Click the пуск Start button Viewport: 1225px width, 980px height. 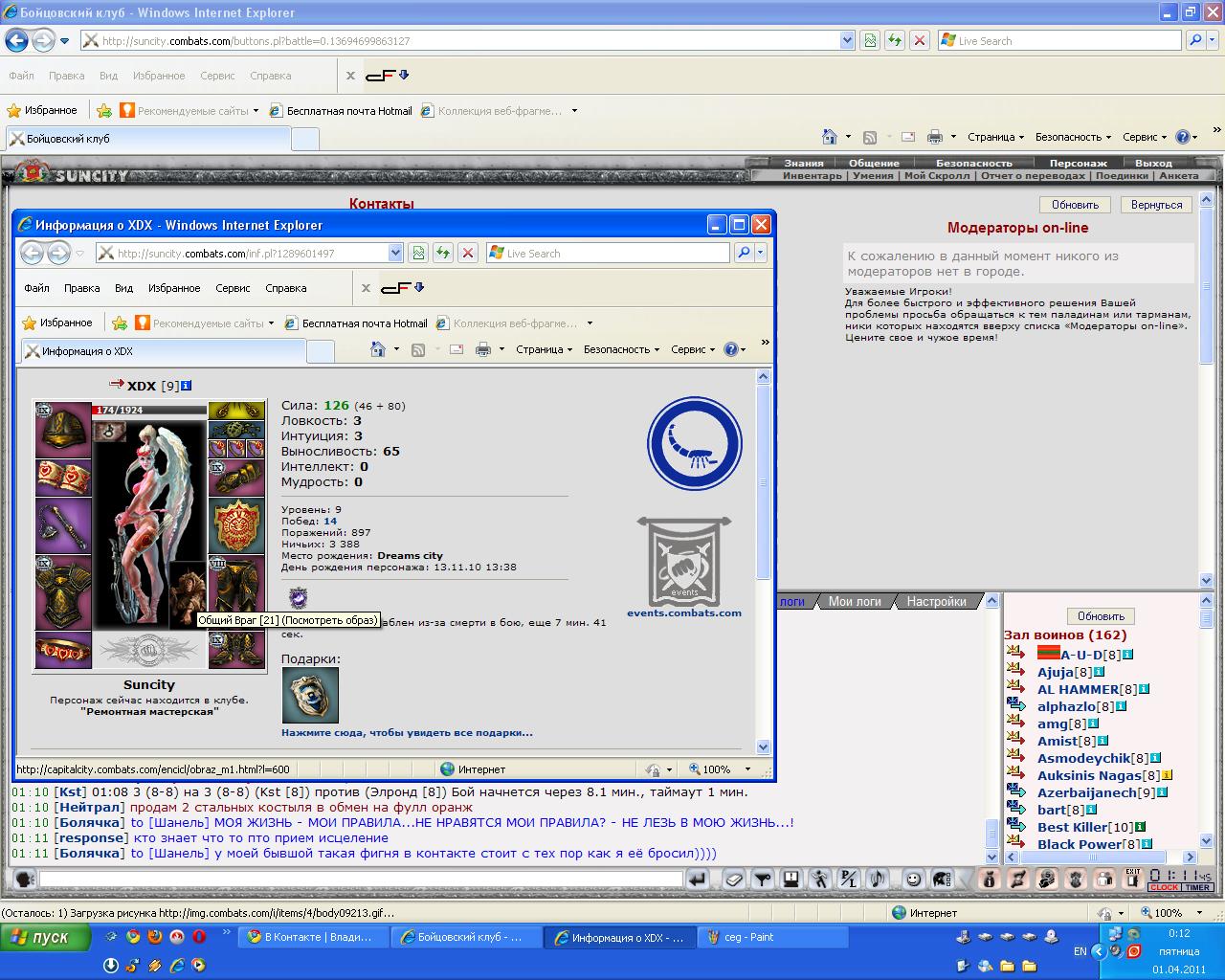click(x=46, y=937)
